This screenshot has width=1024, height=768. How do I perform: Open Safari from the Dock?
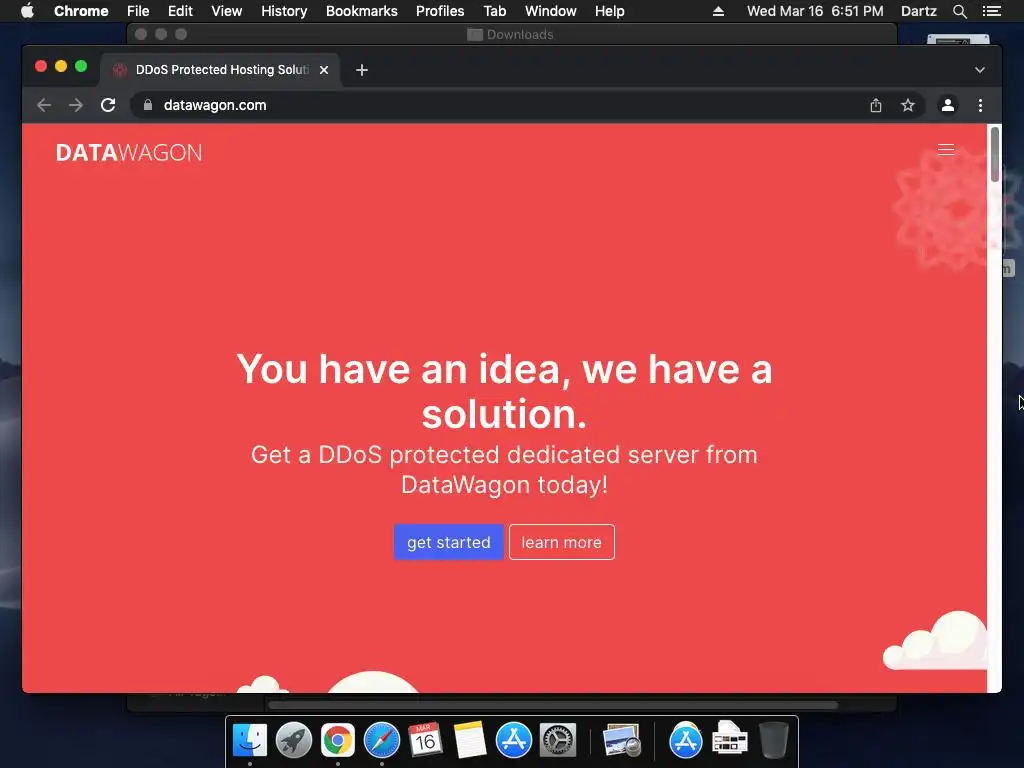click(x=381, y=741)
